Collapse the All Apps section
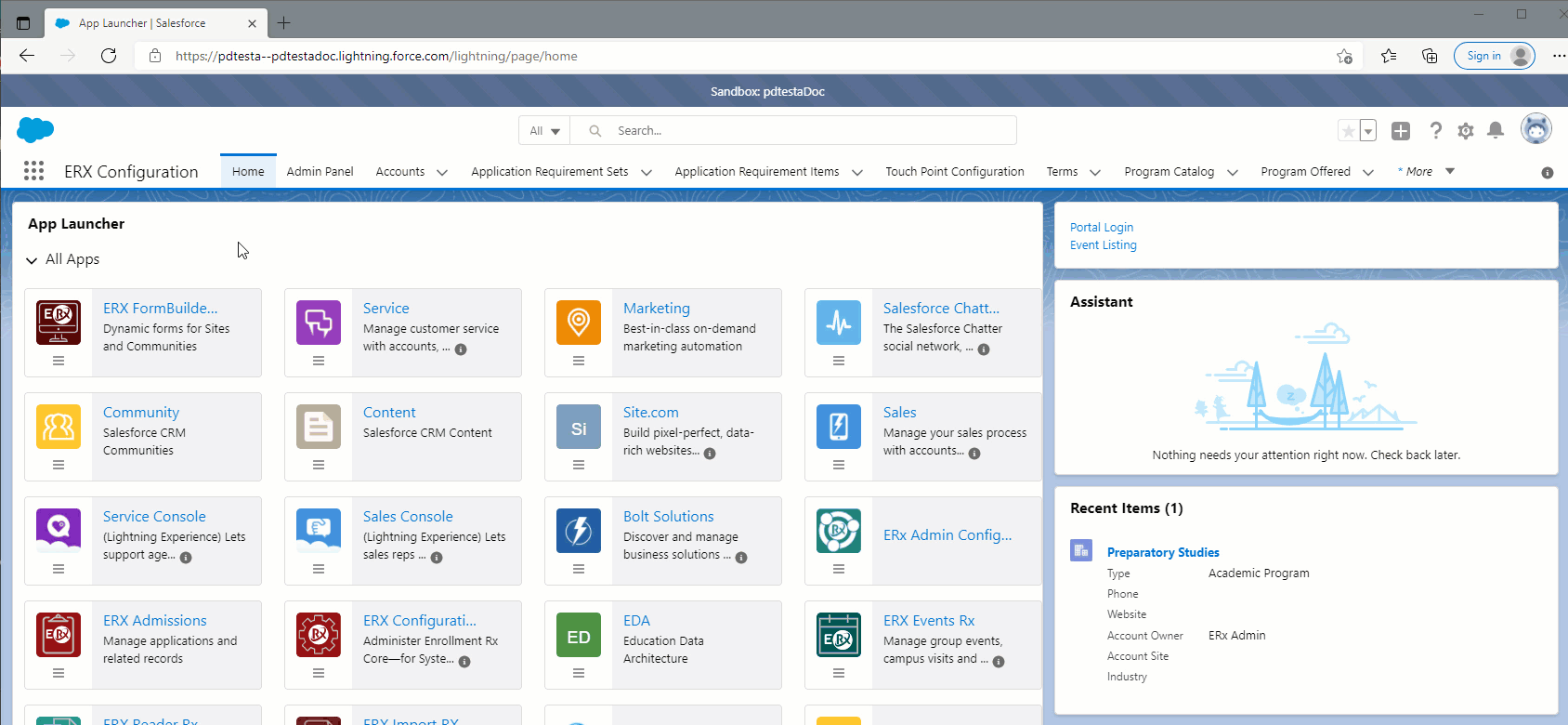This screenshot has width=1568, height=725. coord(32,260)
